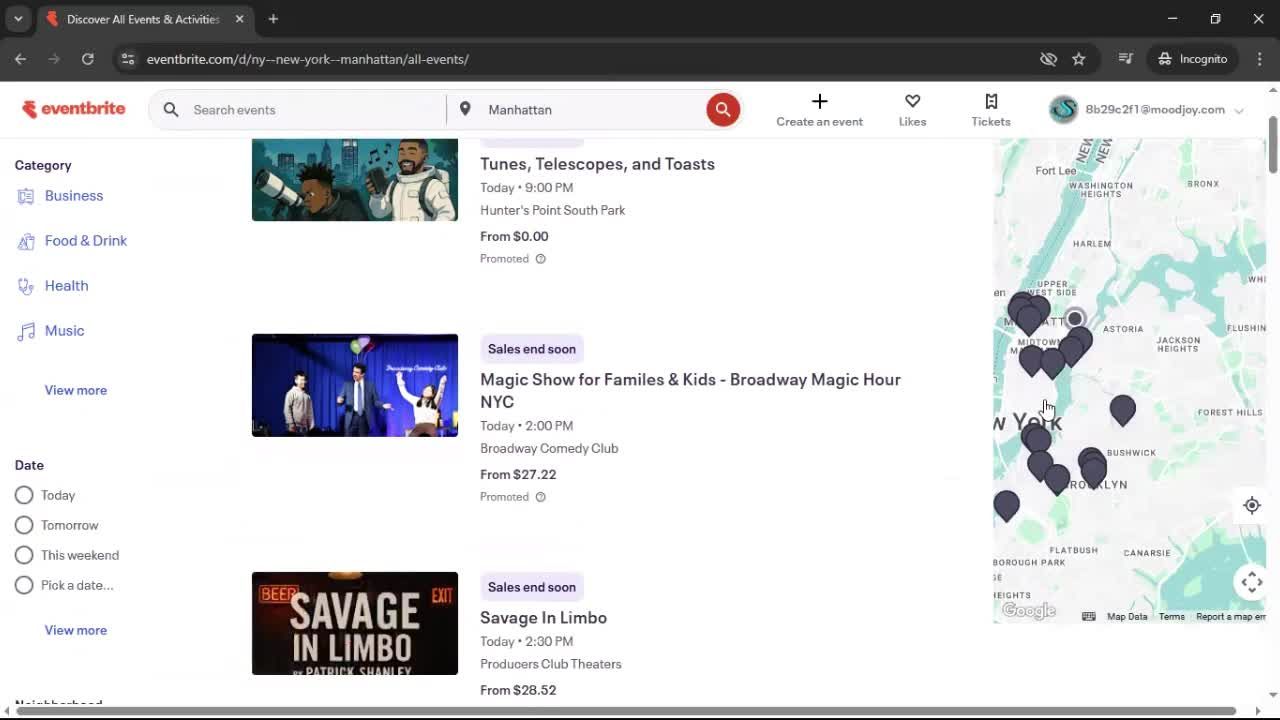Screen dimensions: 1280x720
Task: Open the Music category link
Action: point(64,331)
